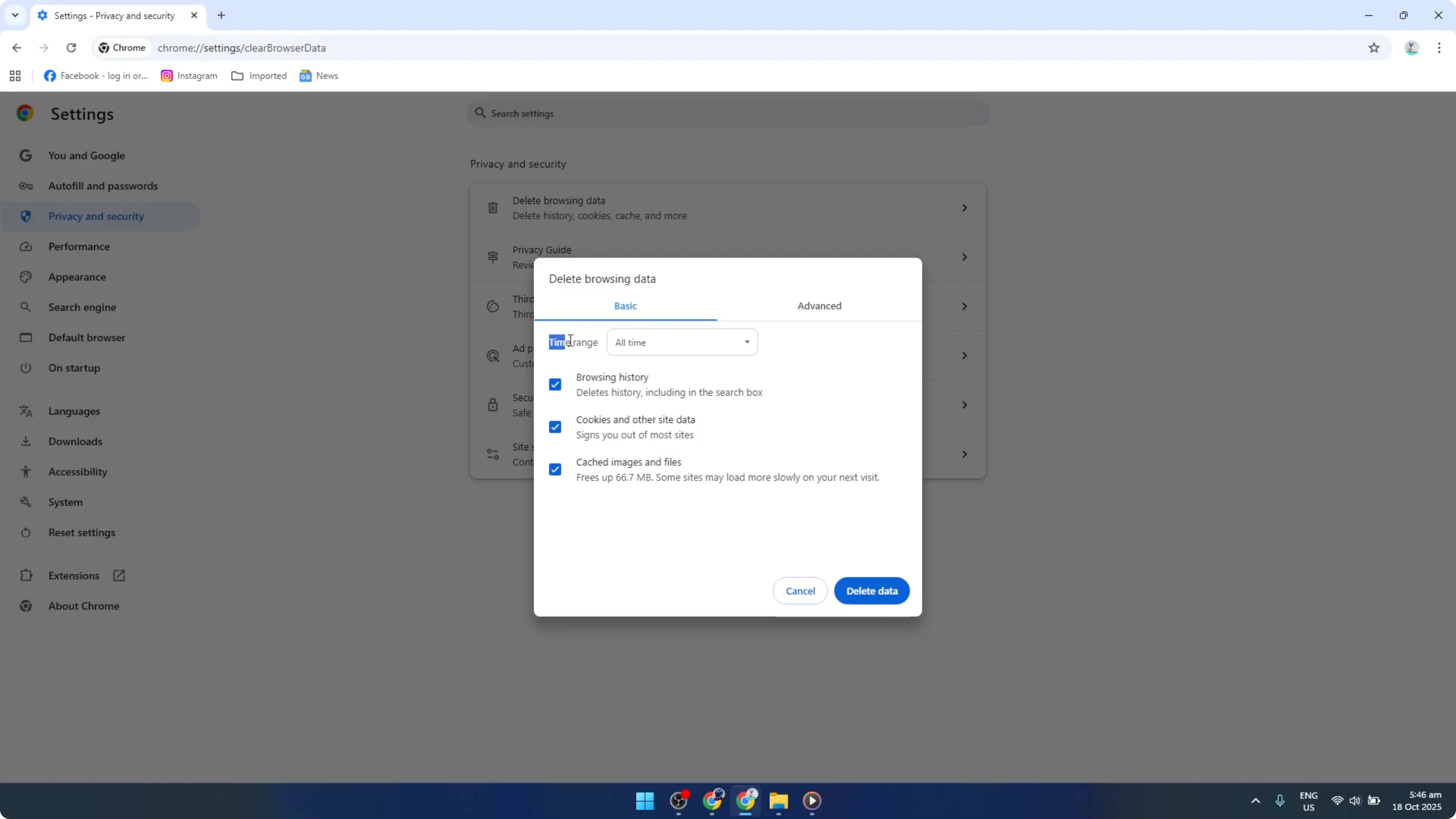Image resolution: width=1456 pixels, height=819 pixels.
Task: Disable the Cached images and files checkbox
Action: 555,469
